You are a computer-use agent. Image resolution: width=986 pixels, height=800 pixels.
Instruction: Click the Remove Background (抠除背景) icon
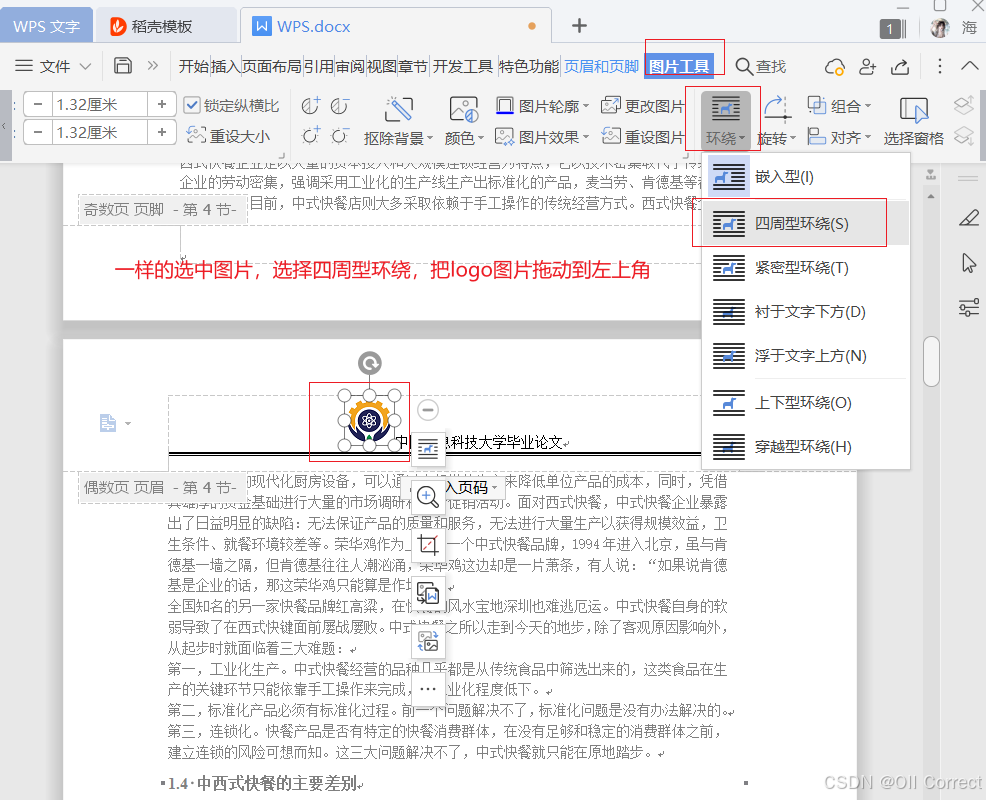coord(399,109)
